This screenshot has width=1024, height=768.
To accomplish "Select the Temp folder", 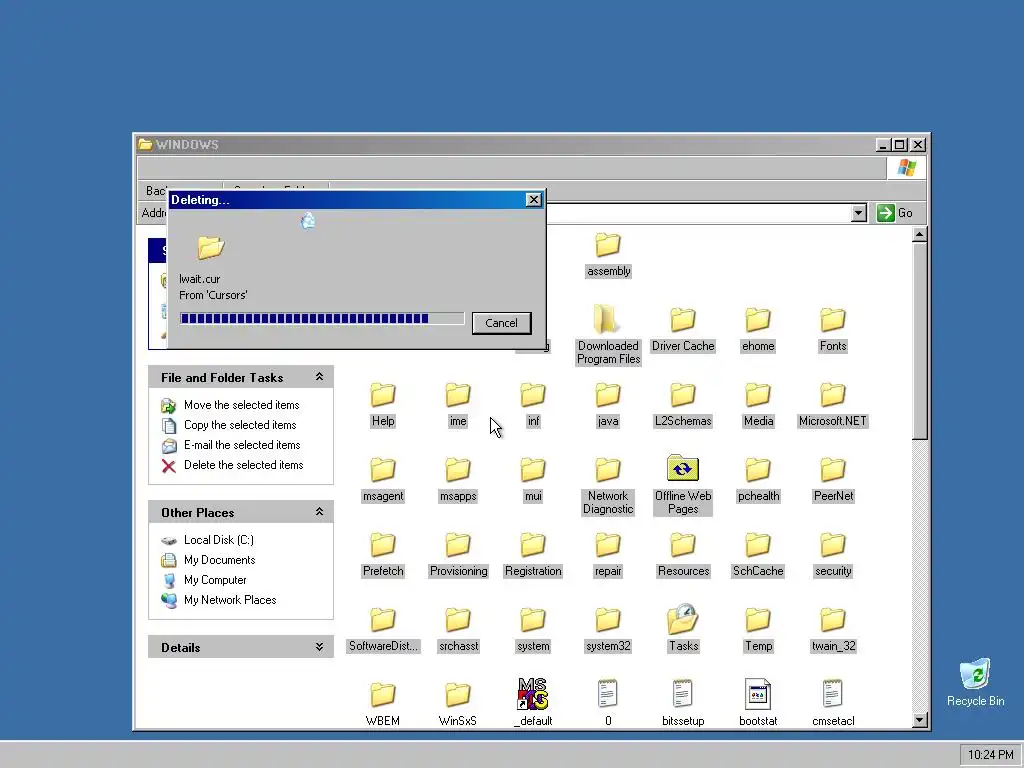I will point(758,630).
